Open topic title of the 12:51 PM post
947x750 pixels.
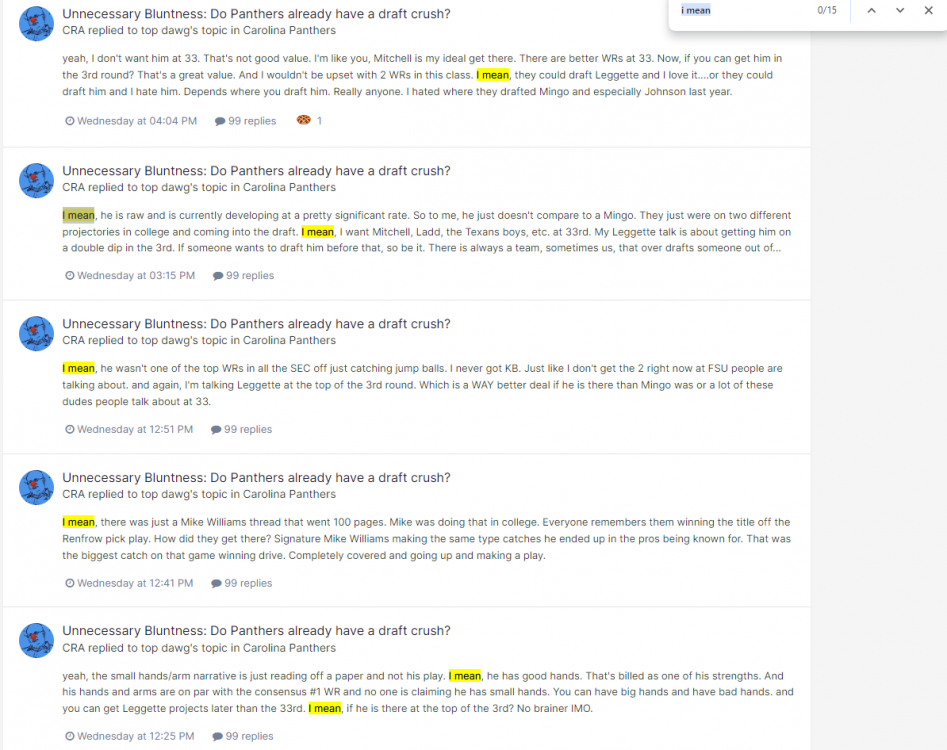256,324
